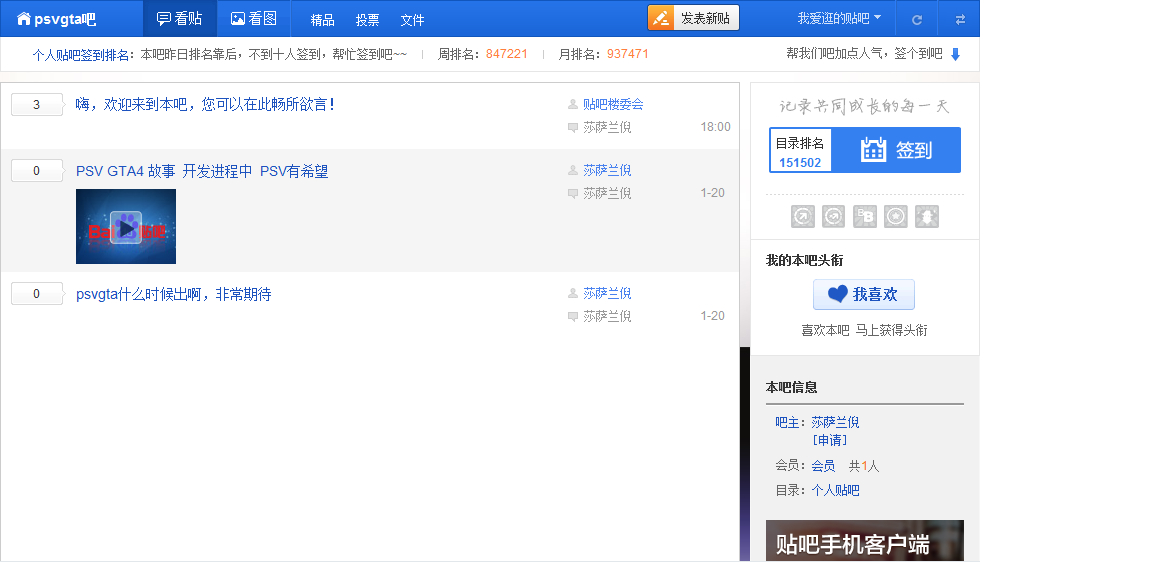Image resolution: width=1170 pixels, height=562 pixels.
Task: Click the star medal badge icon
Action: pos(895,216)
